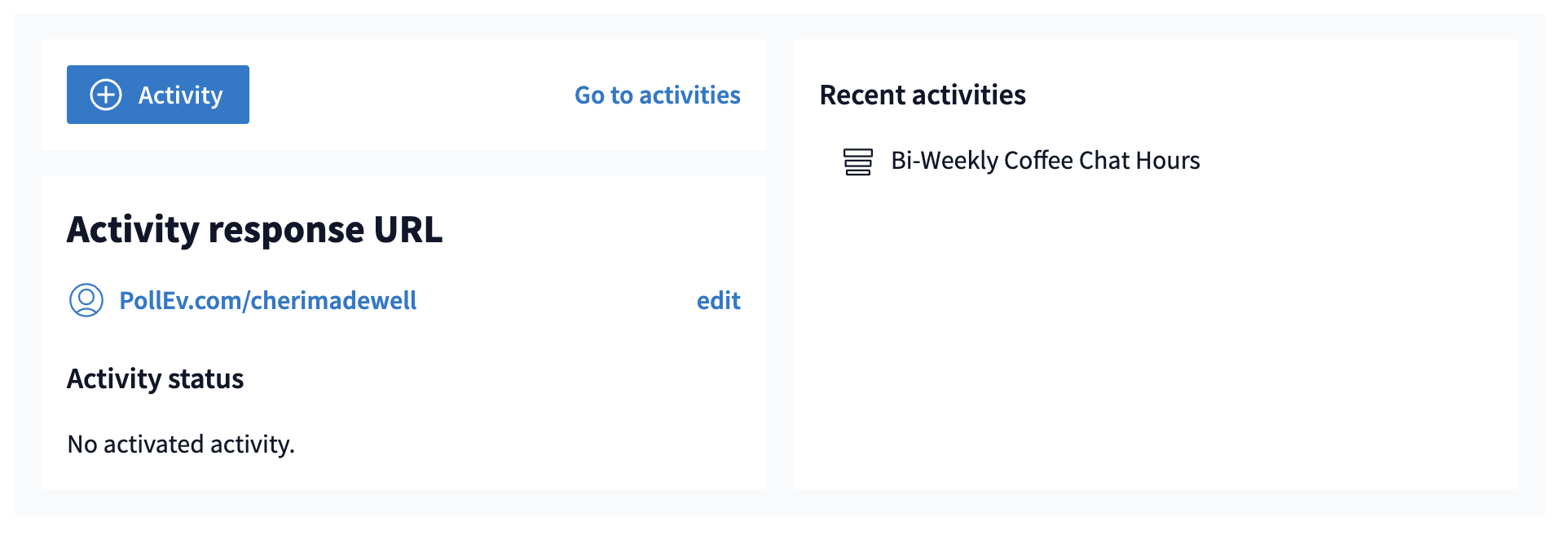Click the Activity status heading

point(155,379)
